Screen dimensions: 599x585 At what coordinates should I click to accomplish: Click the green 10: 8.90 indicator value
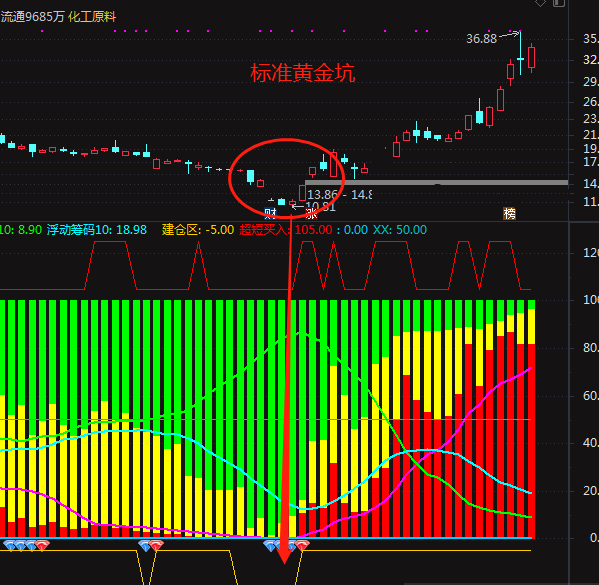coord(21,230)
